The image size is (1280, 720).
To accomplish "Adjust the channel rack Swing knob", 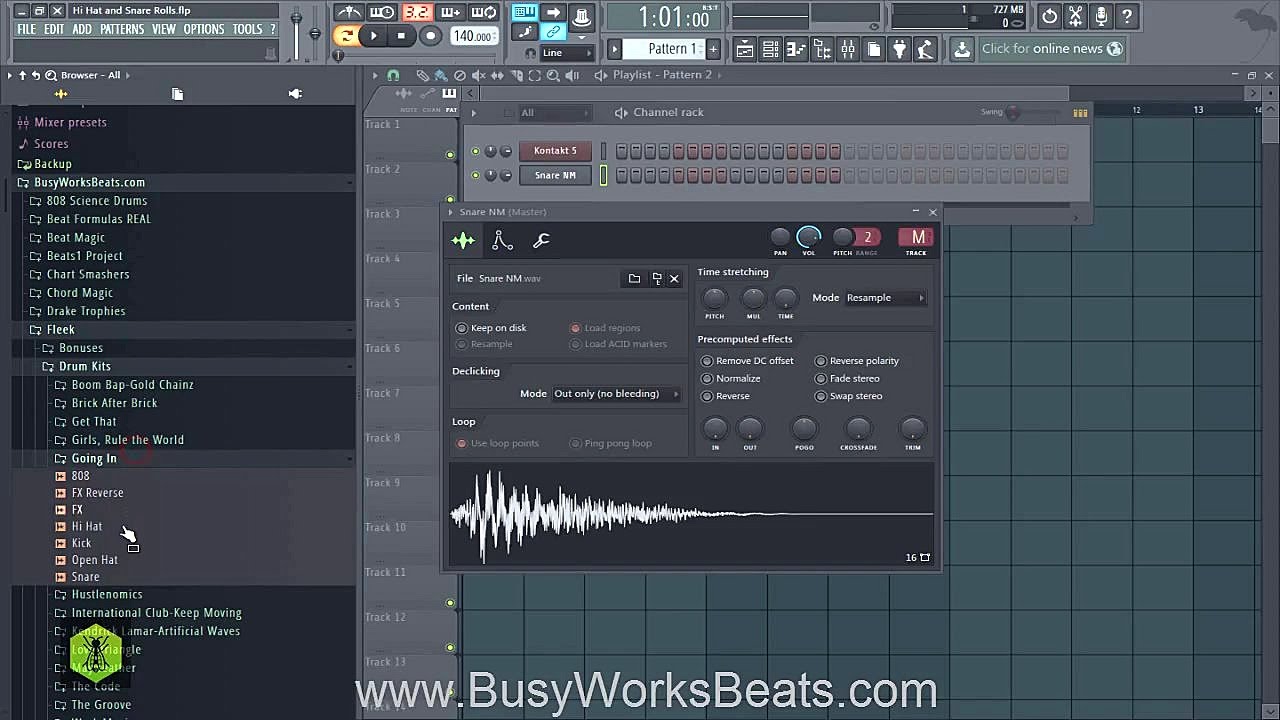I will [1013, 112].
